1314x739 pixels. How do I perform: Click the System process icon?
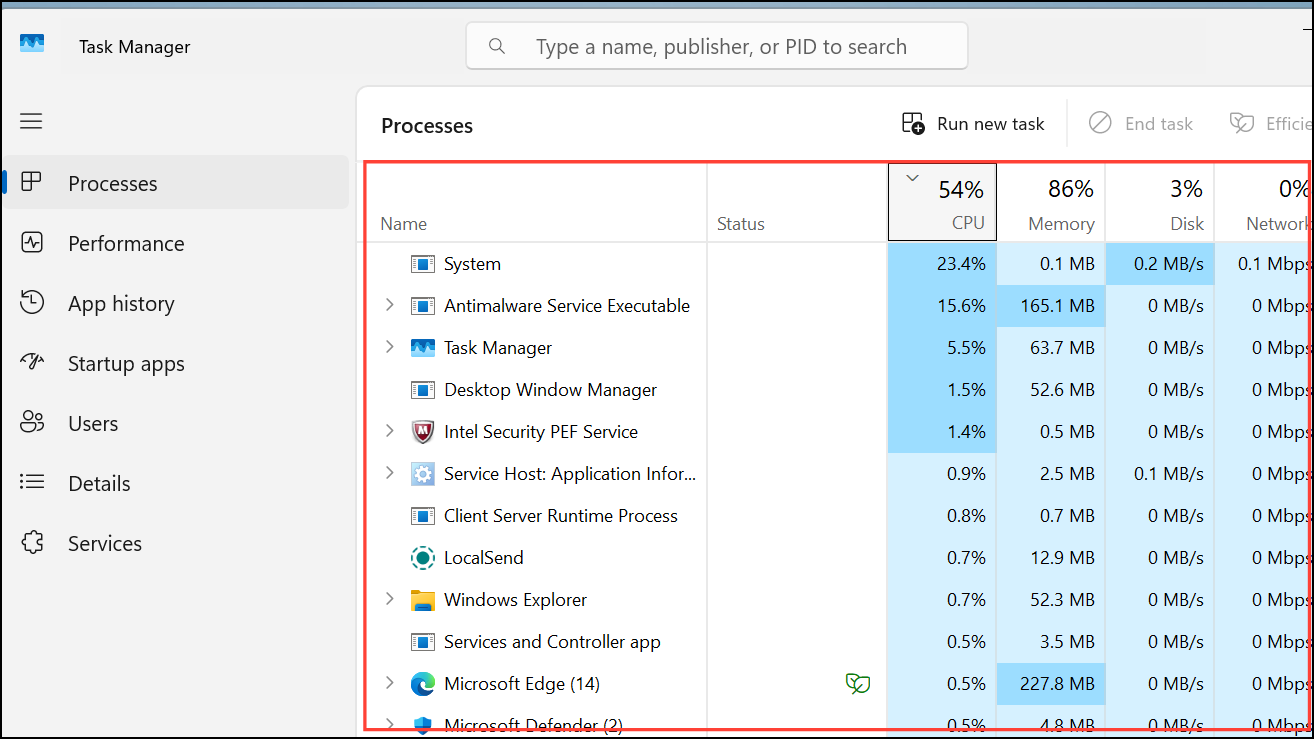422,264
